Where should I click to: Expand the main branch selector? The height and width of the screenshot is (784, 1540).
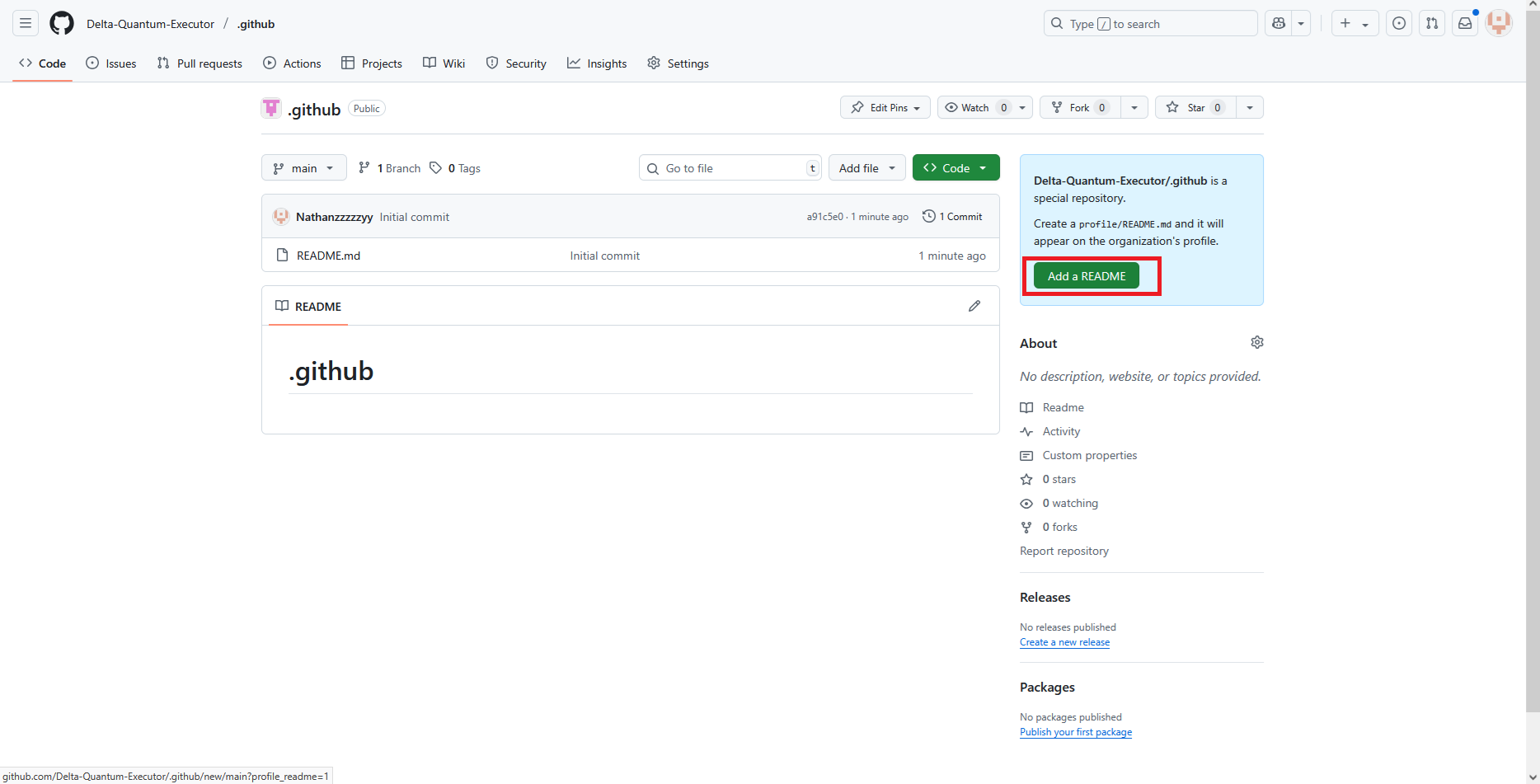303,168
